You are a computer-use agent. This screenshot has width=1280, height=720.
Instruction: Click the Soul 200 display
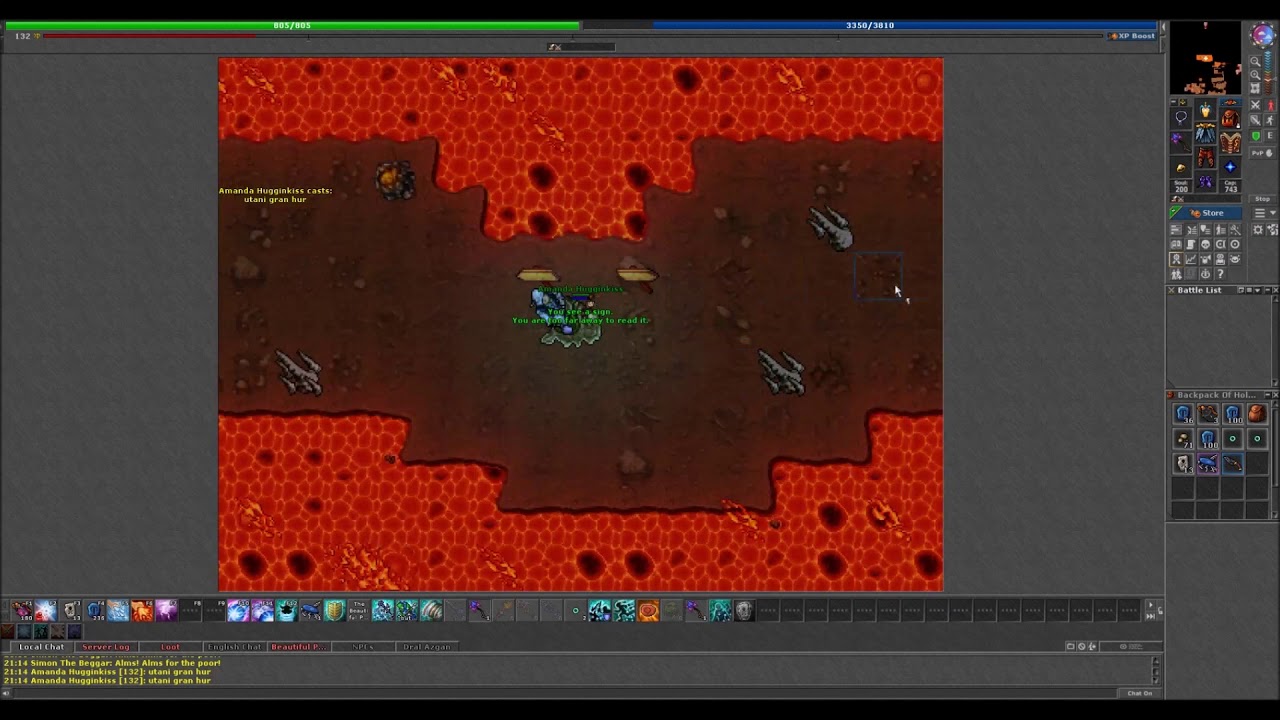pyautogui.click(x=1181, y=186)
